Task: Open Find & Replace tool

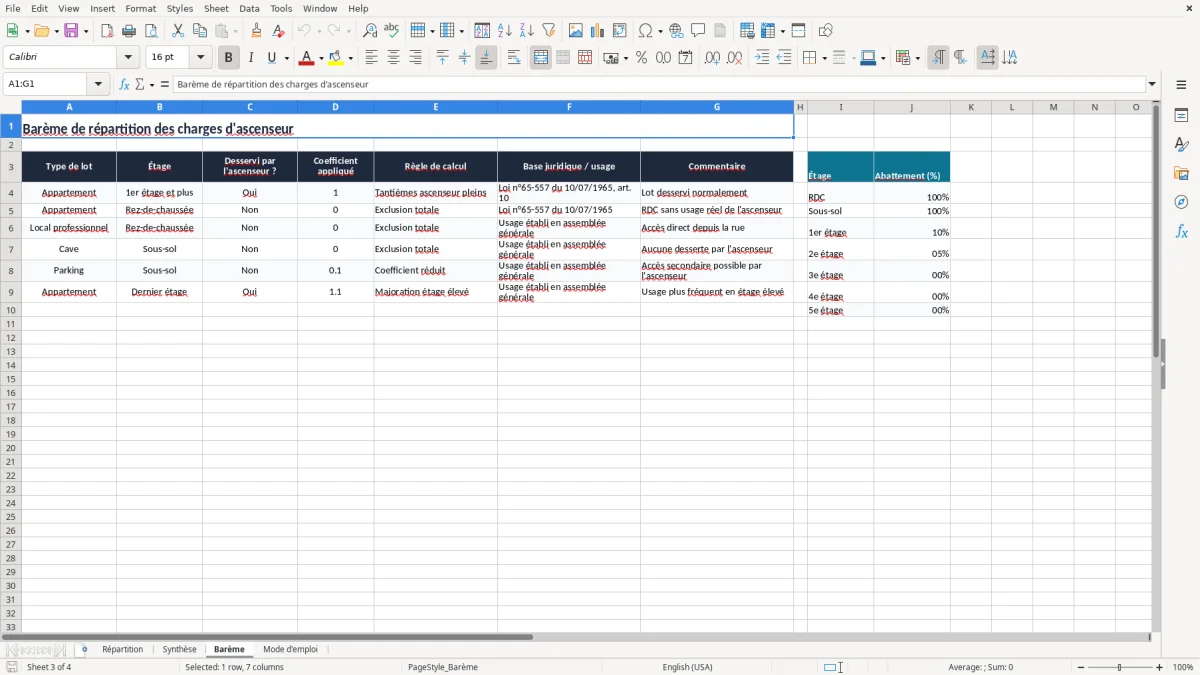Action: (370, 31)
